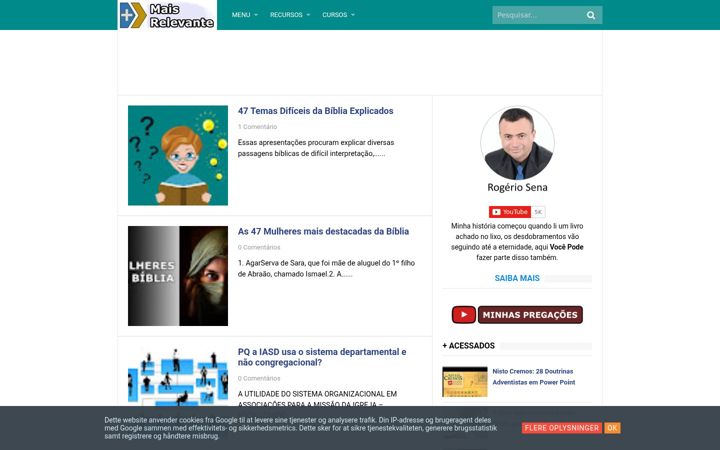Click excerpt '1. AgarServa de Sara'
Image resolution: width=720 pixels, height=450 pixels.
271,263
